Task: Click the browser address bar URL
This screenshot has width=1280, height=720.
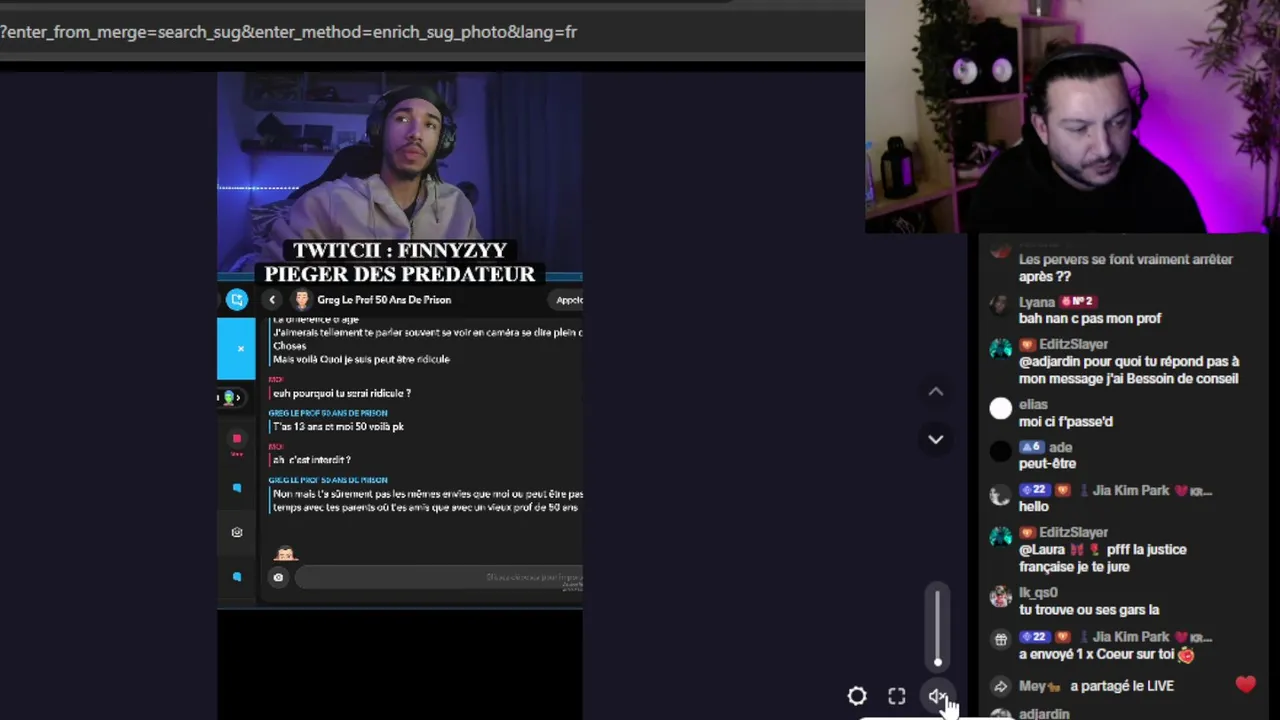Action: pyautogui.click(x=289, y=32)
